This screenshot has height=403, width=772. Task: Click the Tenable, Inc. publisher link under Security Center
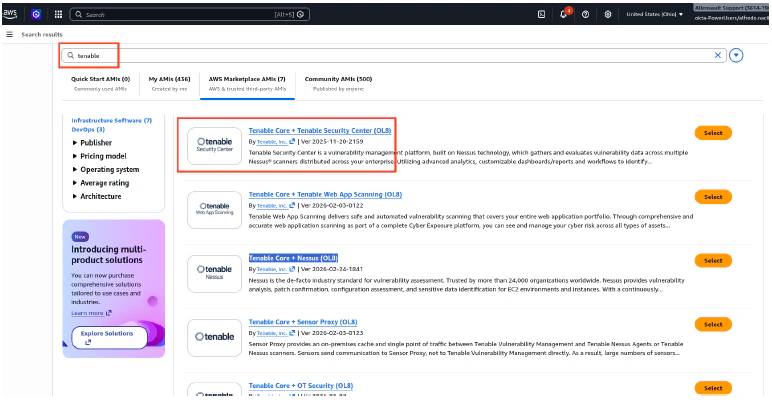(272, 142)
